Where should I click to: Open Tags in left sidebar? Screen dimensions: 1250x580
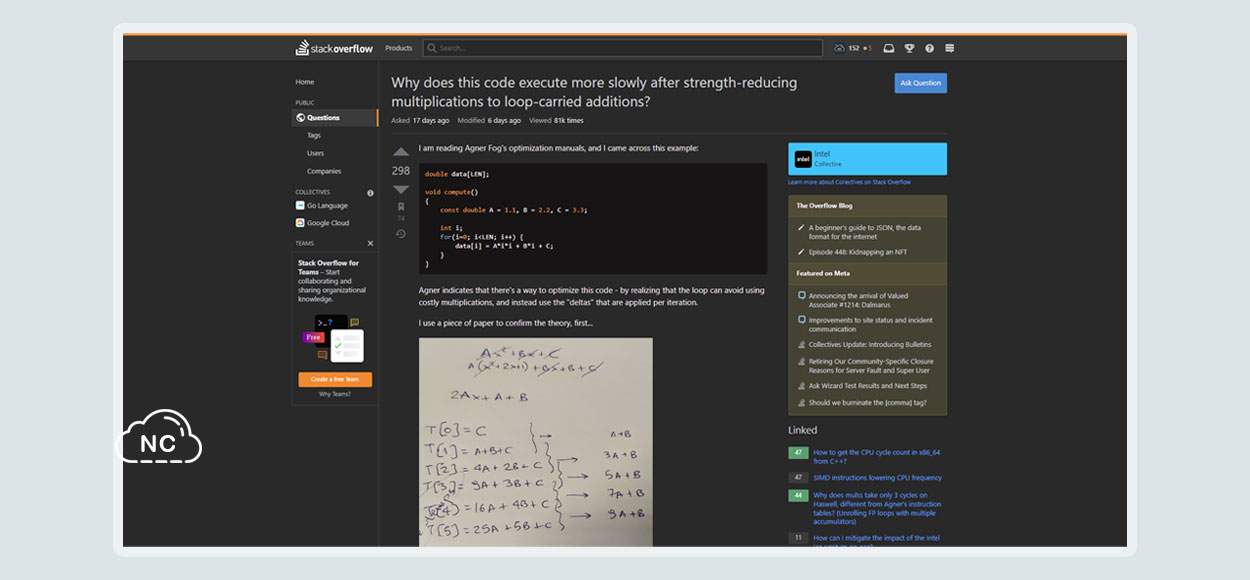tap(314, 135)
